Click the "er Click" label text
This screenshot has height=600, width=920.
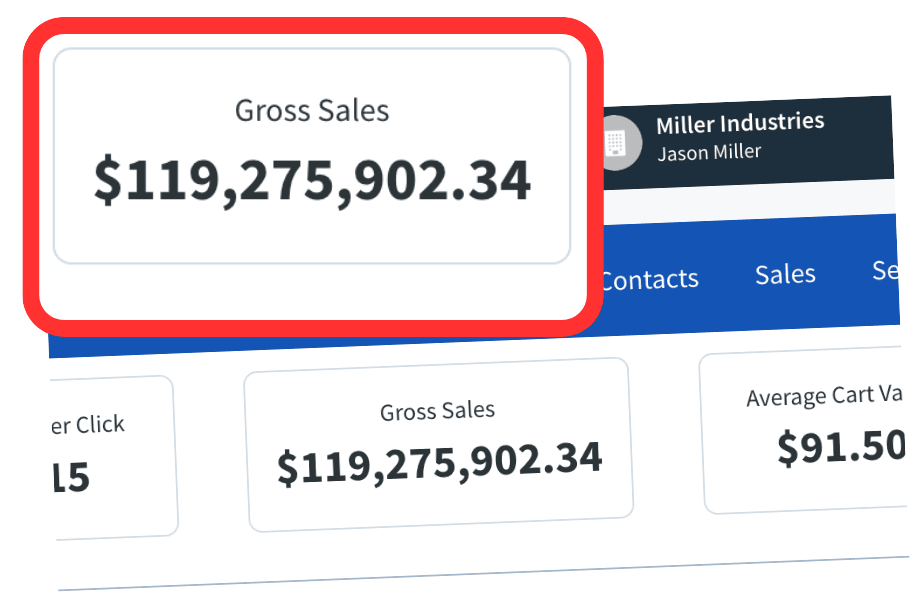(x=85, y=426)
